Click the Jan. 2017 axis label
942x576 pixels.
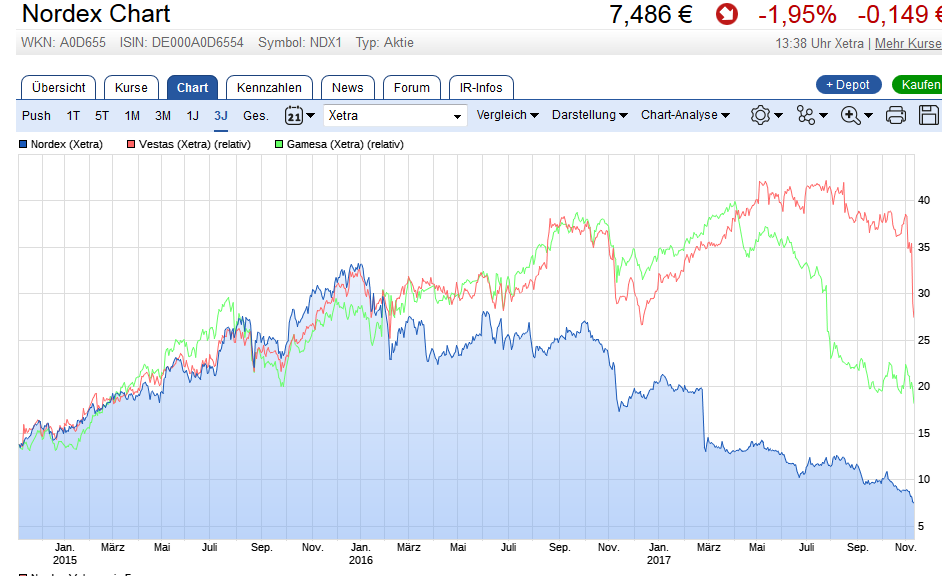pyautogui.click(x=658, y=554)
